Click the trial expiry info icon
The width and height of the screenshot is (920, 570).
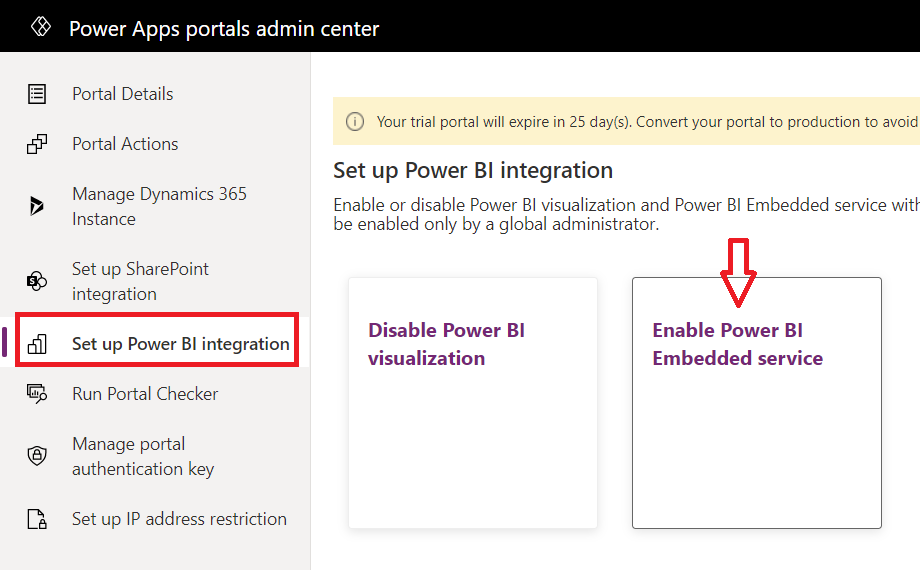(355, 122)
